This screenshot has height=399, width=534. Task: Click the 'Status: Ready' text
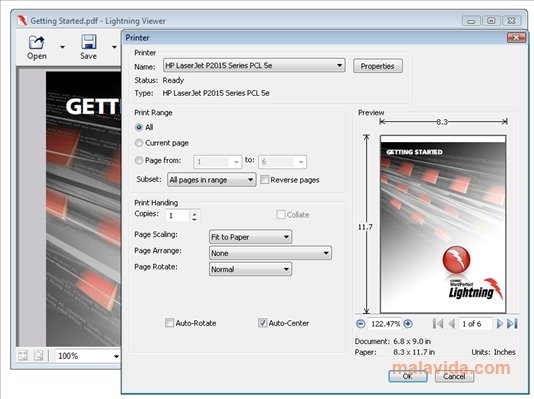[159, 80]
